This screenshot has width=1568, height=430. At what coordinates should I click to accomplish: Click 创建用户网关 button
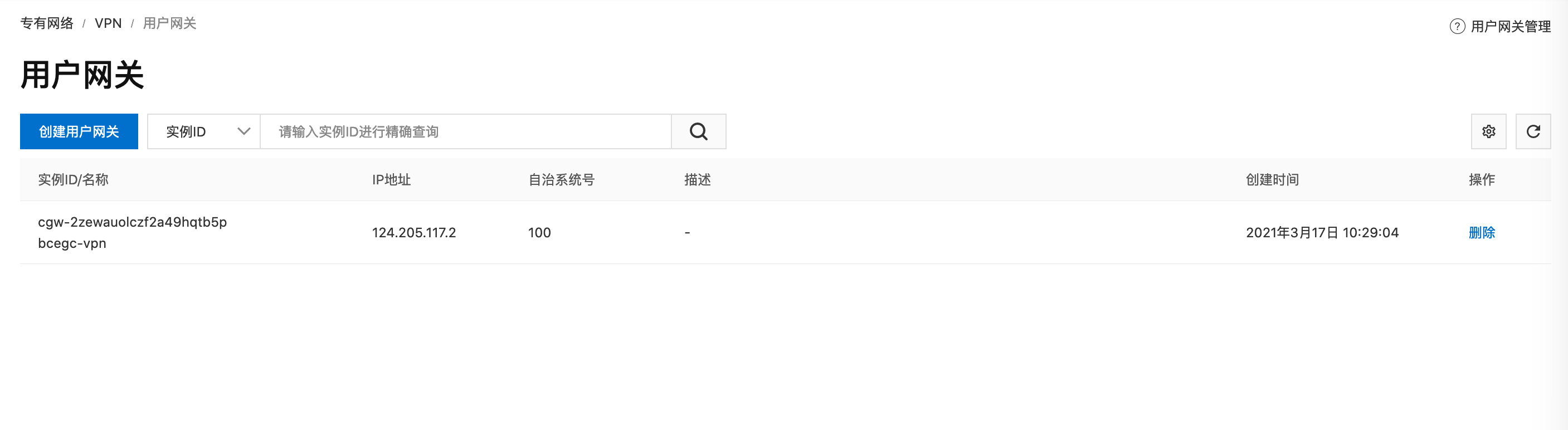pos(79,131)
